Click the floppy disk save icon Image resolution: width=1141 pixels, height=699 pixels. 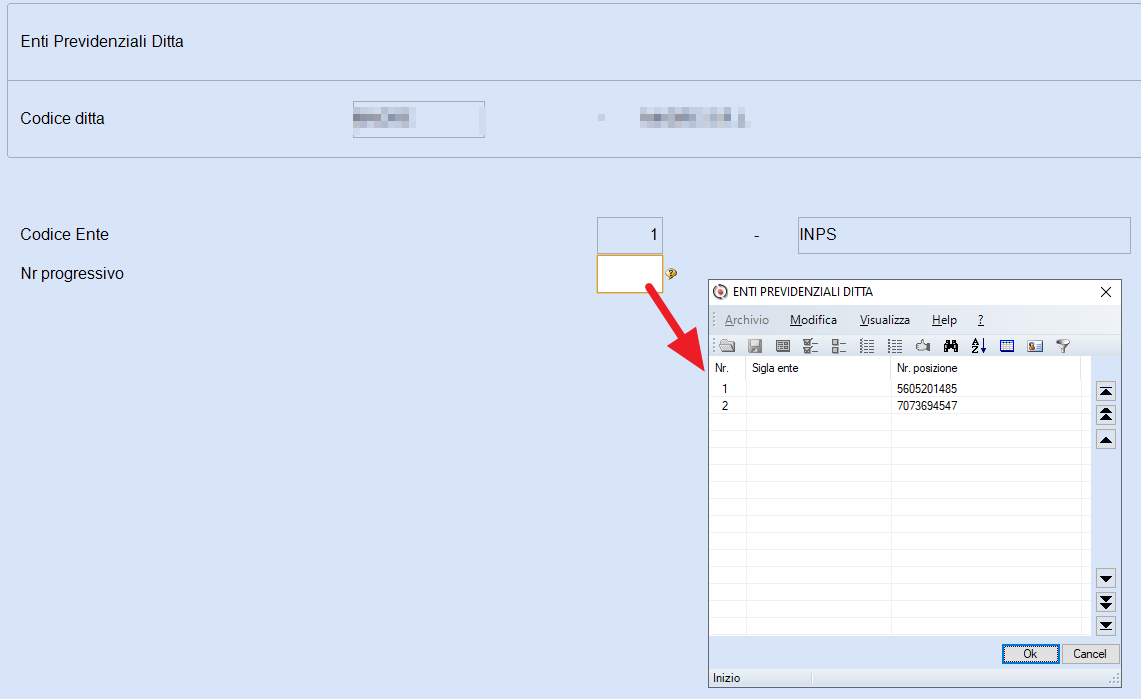coord(755,346)
